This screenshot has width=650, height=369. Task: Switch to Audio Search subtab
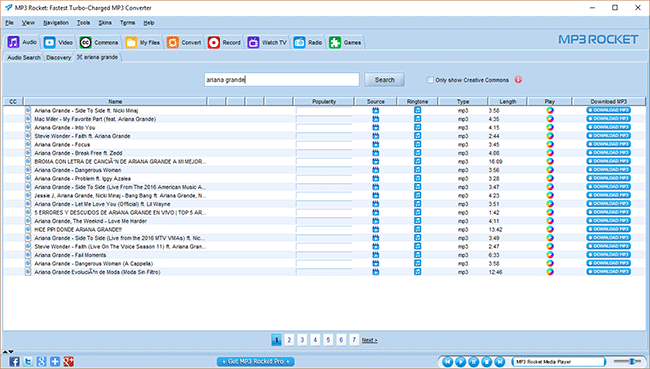[x=24, y=58]
